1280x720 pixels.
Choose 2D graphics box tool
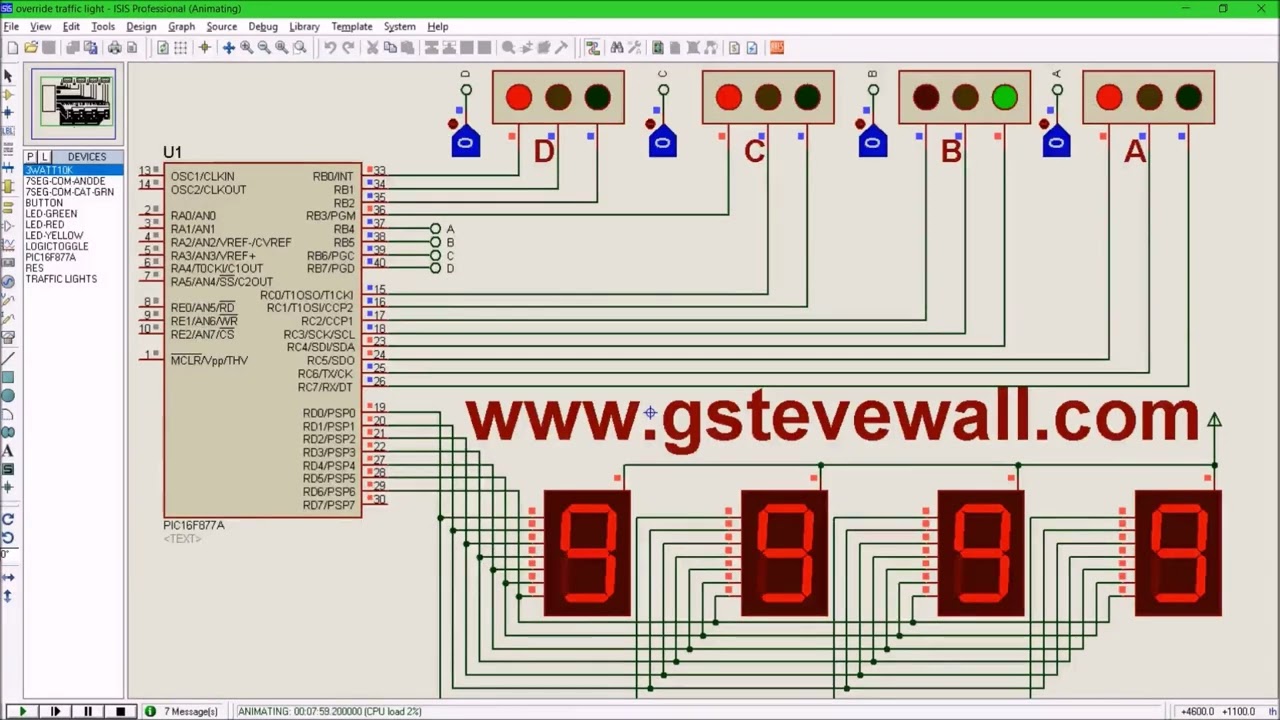click(x=8, y=377)
